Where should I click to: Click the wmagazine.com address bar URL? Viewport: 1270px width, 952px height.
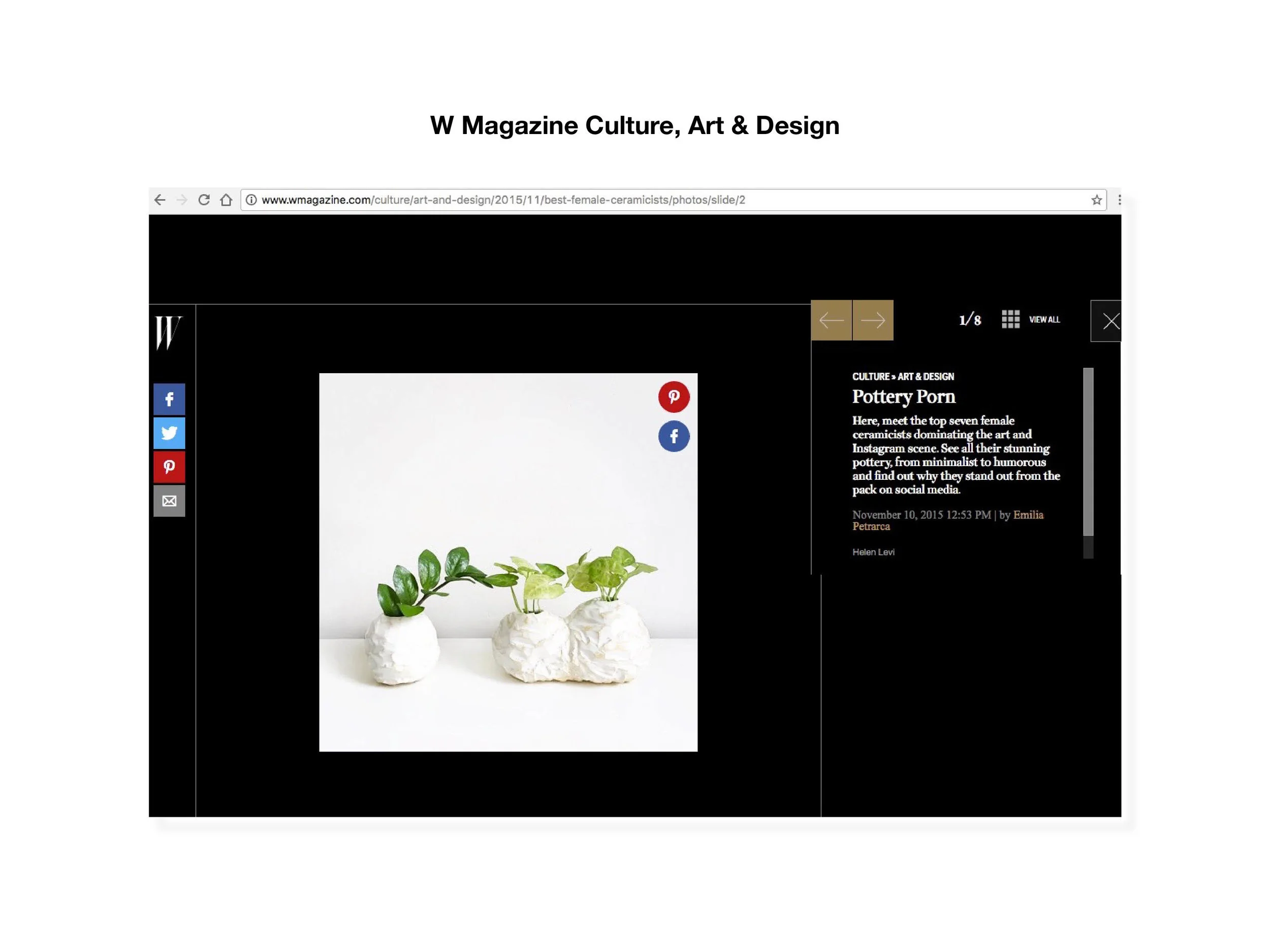click(x=503, y=200)
